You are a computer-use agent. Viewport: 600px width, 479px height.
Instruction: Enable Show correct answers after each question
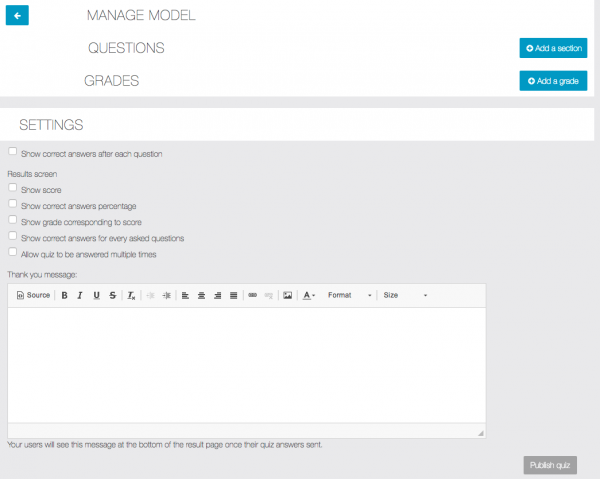click(12, 152)
